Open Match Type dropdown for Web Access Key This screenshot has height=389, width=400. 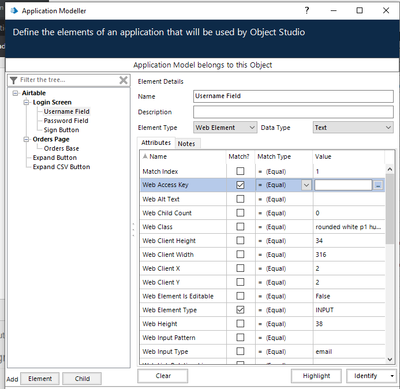[x=306, y=185]
